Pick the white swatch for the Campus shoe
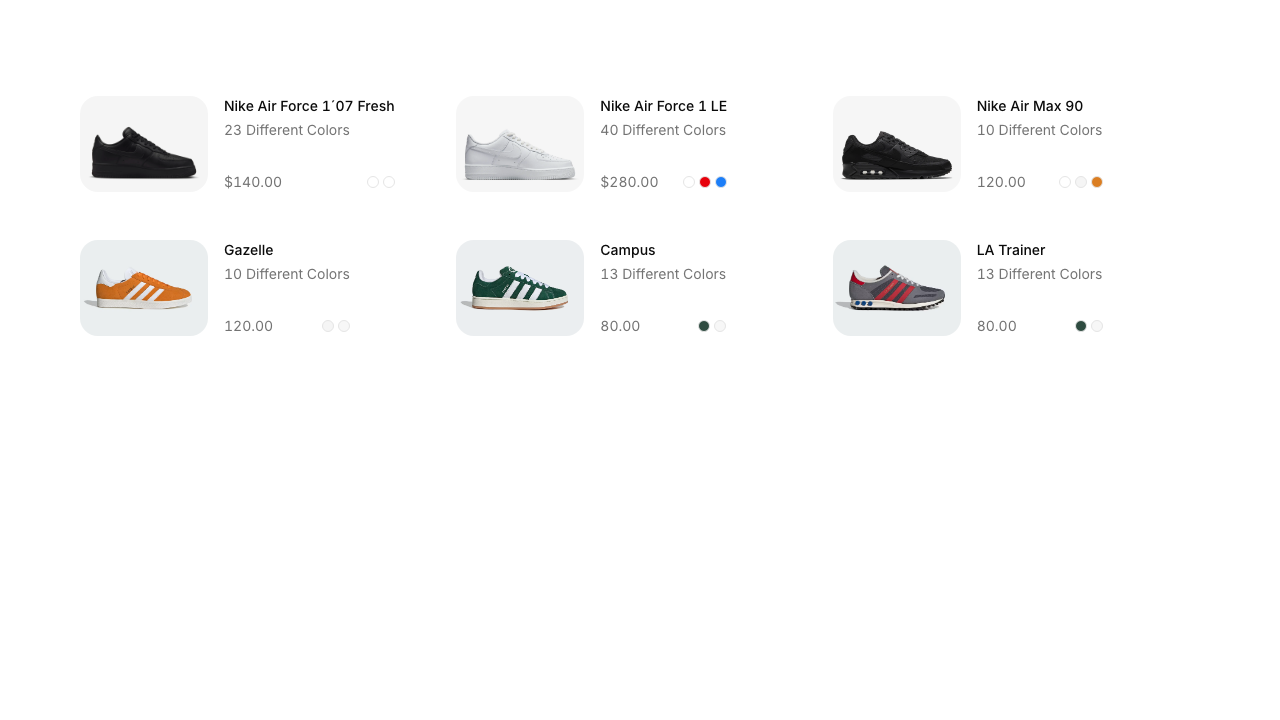The width and height of the screenshot is (1280, 720). tap(720, 326)
